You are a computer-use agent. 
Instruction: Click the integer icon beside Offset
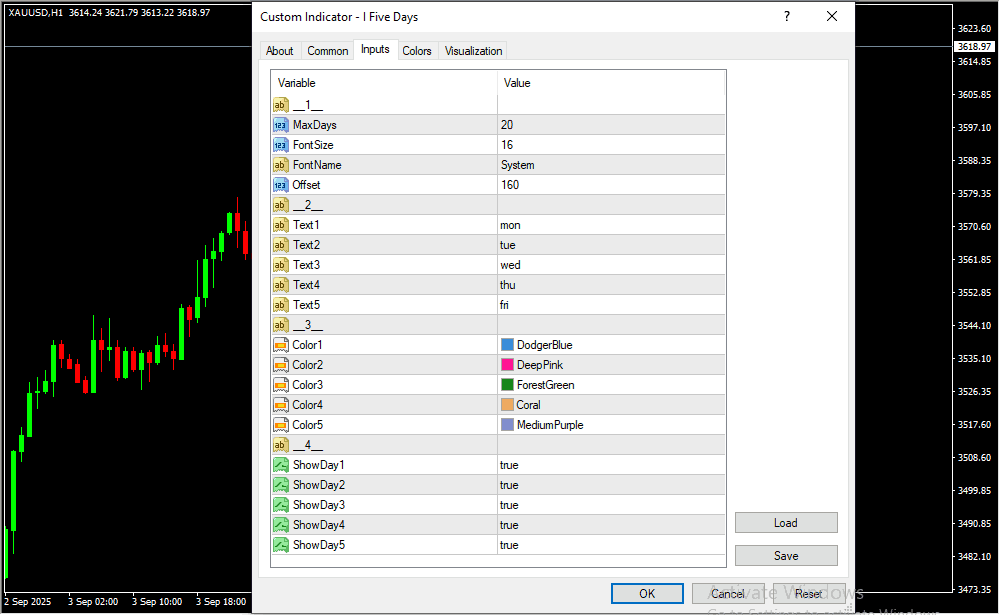tap(280, 185)
